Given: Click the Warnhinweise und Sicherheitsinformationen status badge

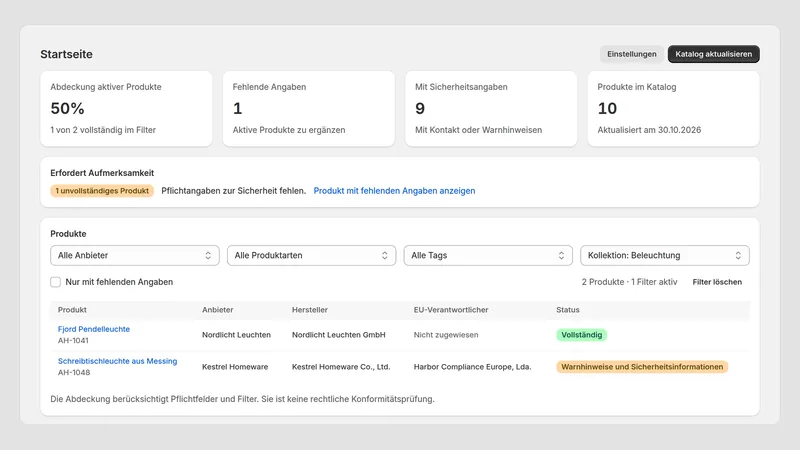Looking at the screenshot, I should click(x=642, y=367).
